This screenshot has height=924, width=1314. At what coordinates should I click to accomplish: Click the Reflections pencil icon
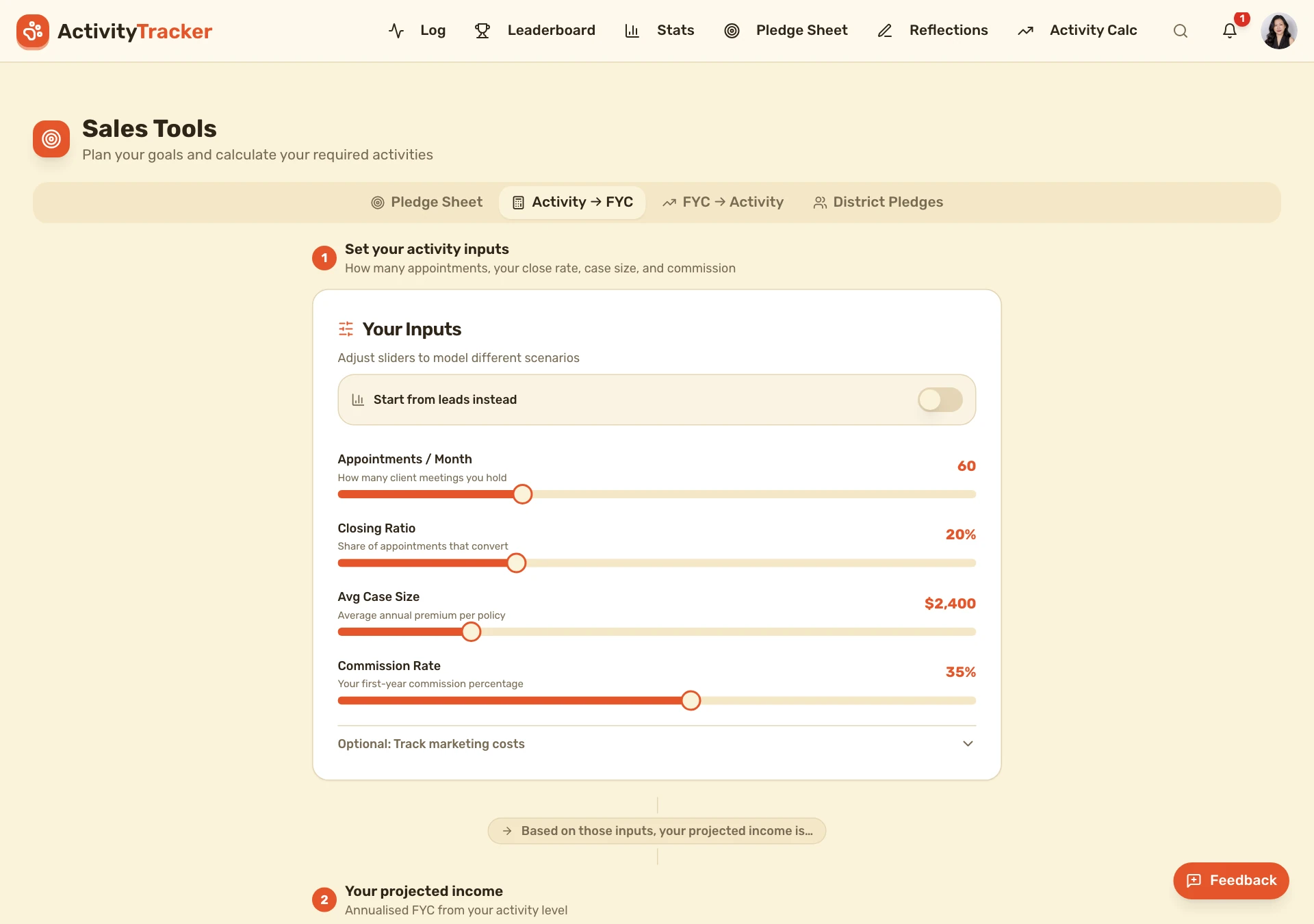[x=885, y=31]
